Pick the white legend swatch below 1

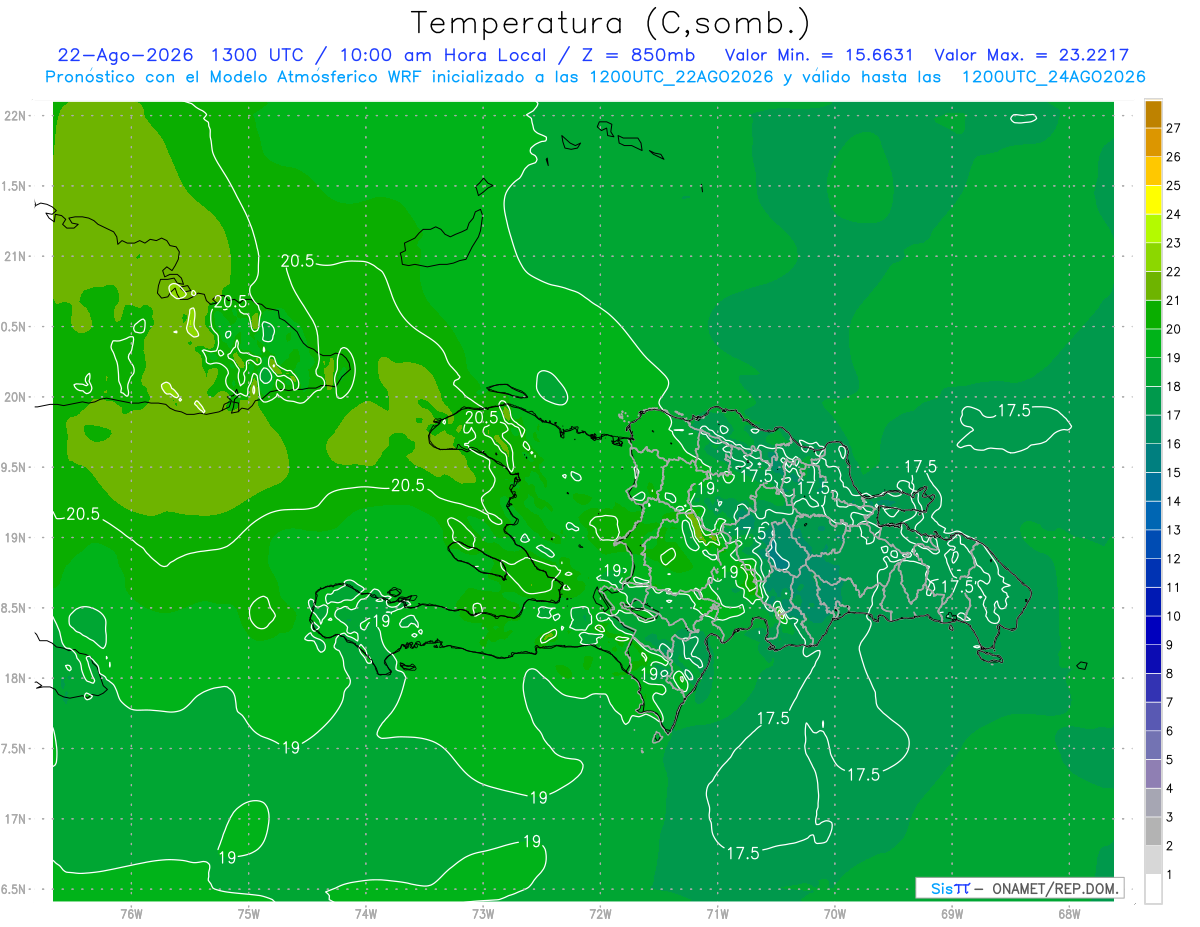point(1153,889)
